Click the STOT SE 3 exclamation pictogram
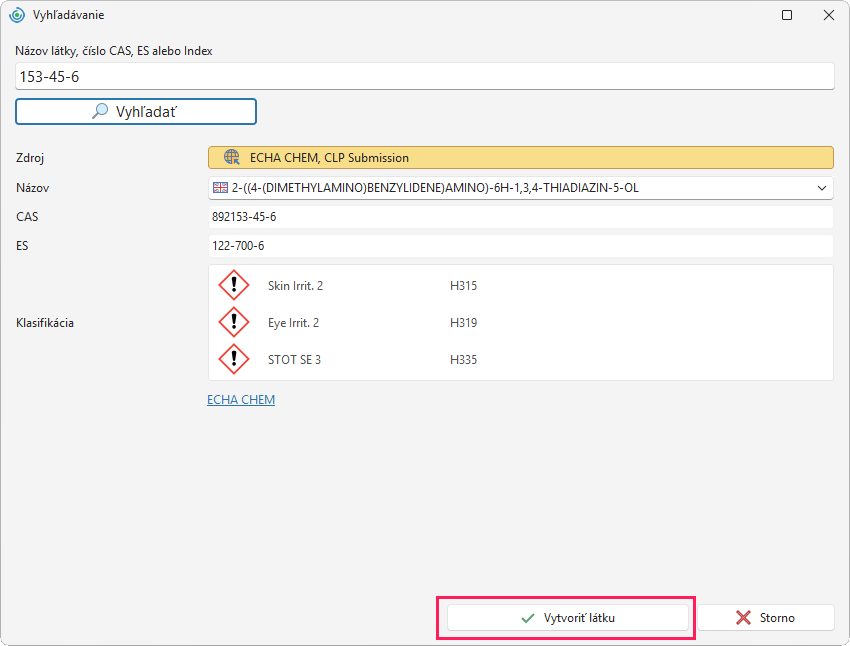Screen dimensions: 850x646 pos(234,359)
